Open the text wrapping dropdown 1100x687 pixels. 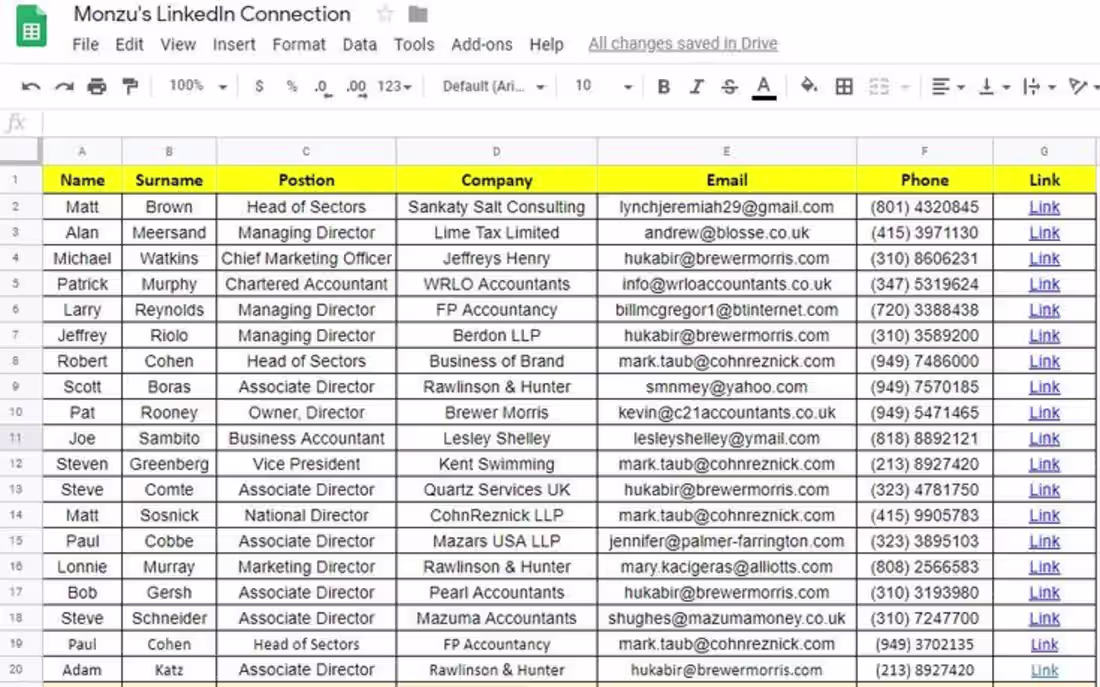(1039, 86)
